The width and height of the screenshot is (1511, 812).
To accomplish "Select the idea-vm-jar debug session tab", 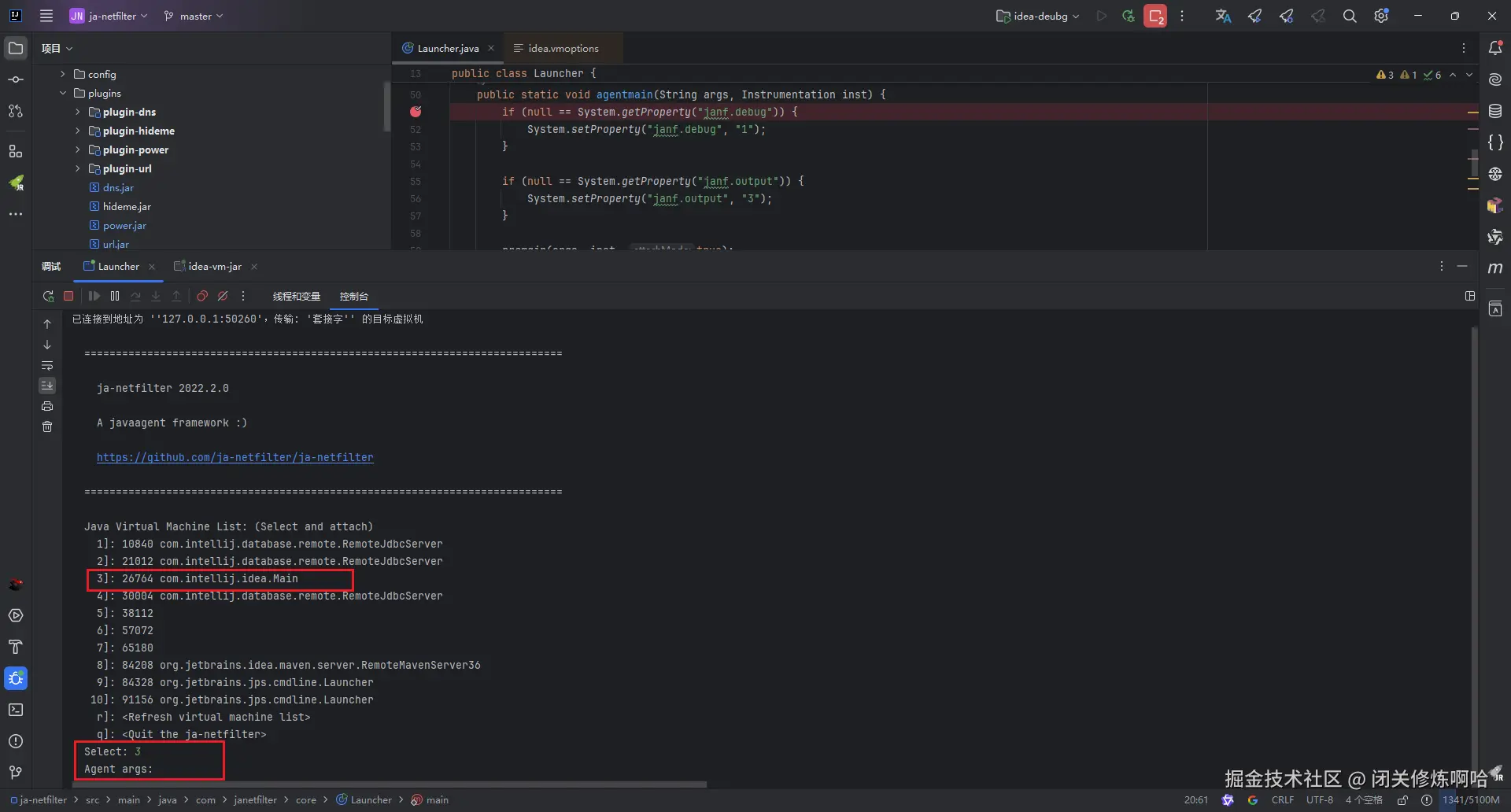I will (x=214, y=266).
